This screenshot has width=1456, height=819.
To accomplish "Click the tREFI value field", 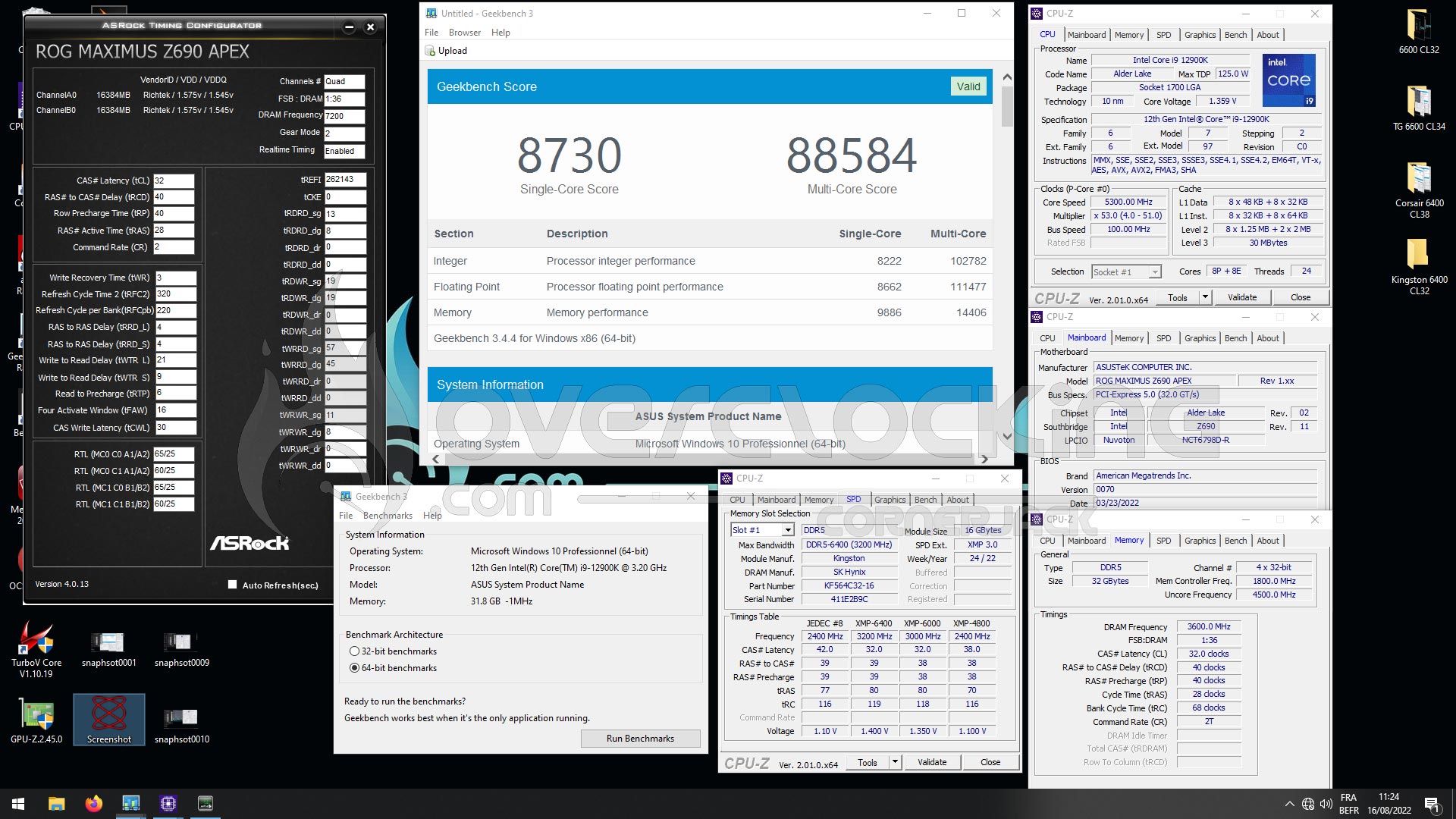I will click(x=345, y=180).
